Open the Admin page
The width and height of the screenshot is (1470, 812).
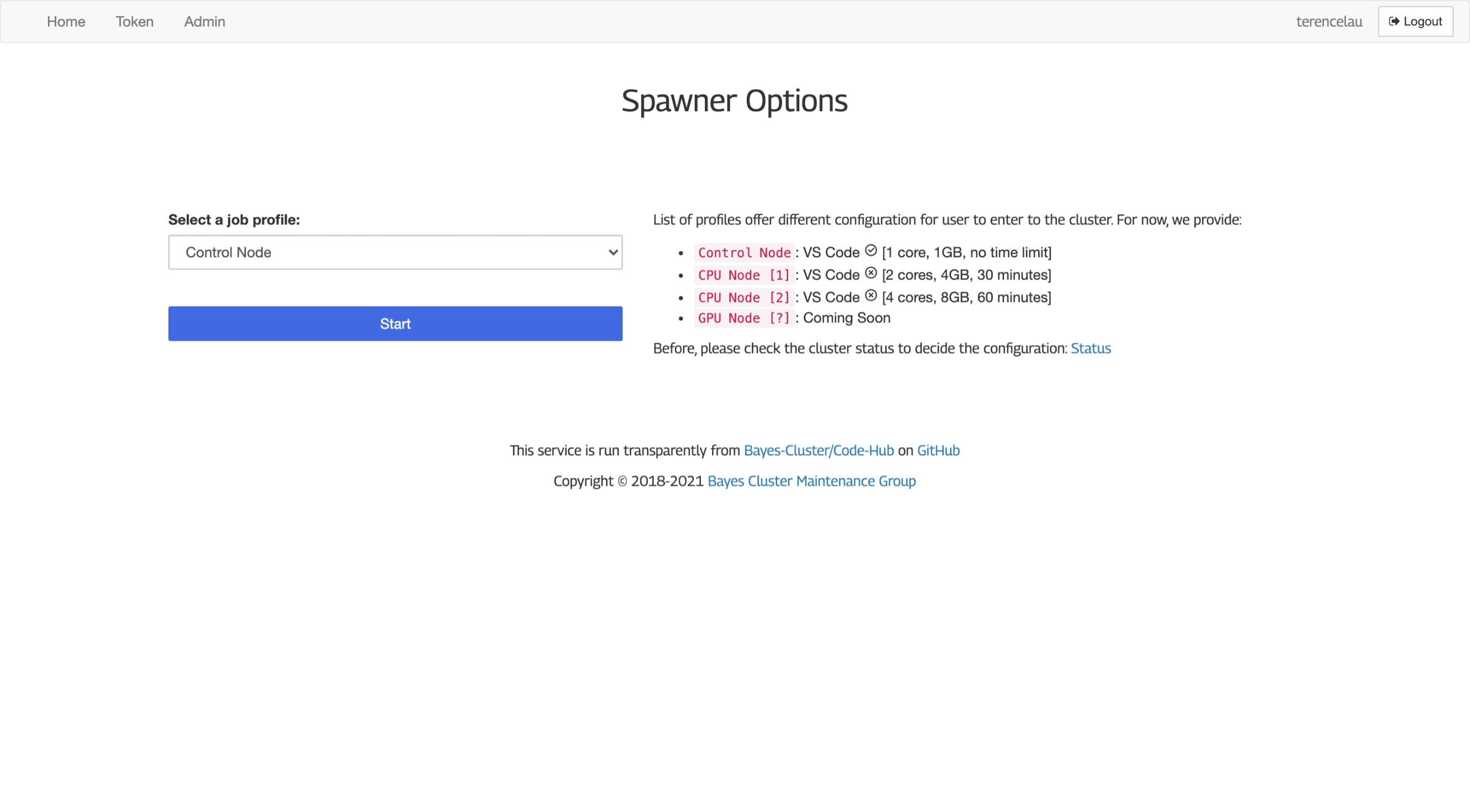coord(204,21)
